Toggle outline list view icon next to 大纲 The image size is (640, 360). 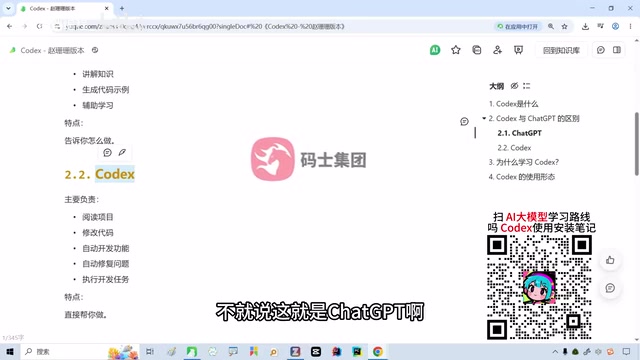coord(527,86)
